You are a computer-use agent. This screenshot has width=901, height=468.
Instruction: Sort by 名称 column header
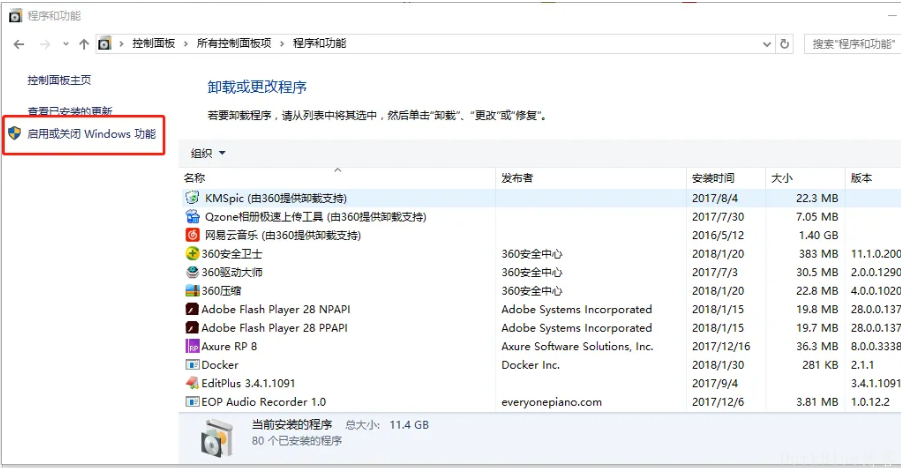pyautogui.click(x=337, y=178)
